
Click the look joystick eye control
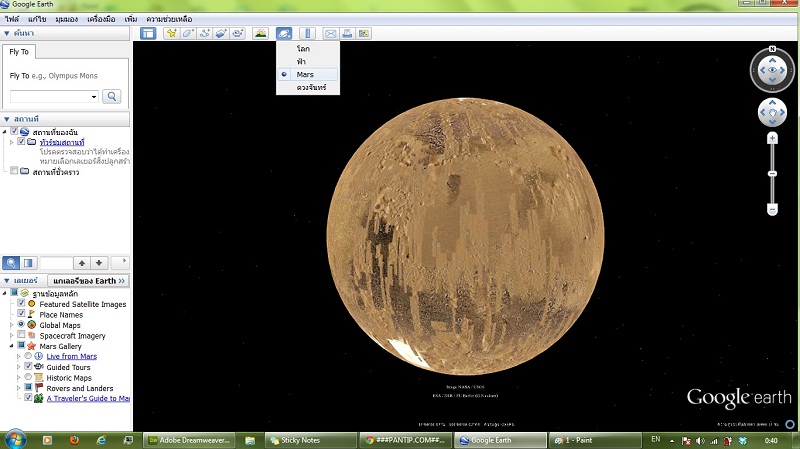[772, 70]
